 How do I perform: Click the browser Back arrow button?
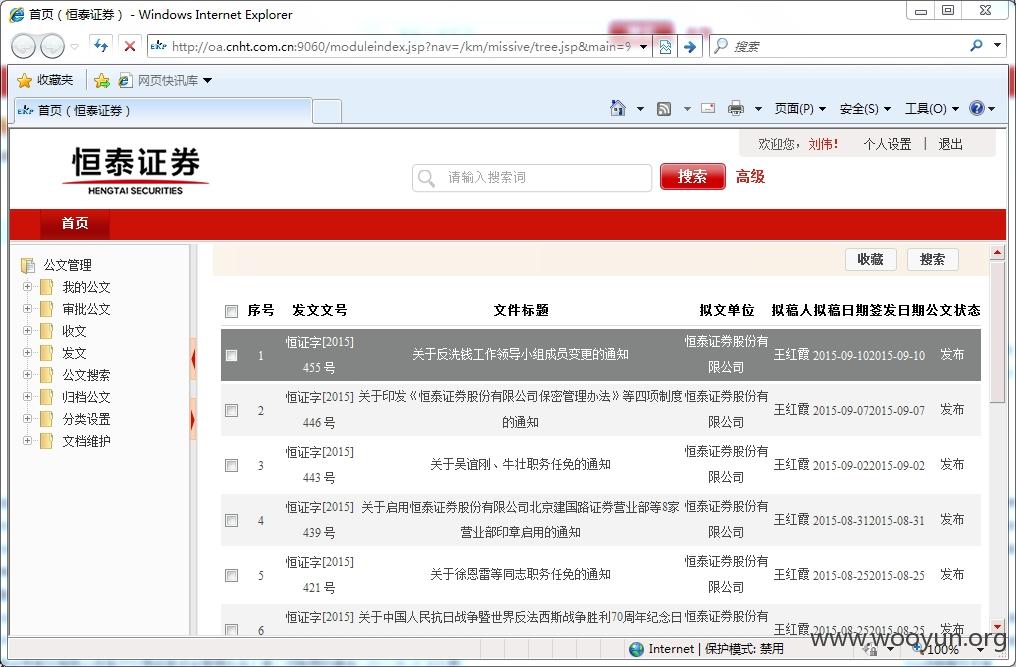[x=24, y=46]
